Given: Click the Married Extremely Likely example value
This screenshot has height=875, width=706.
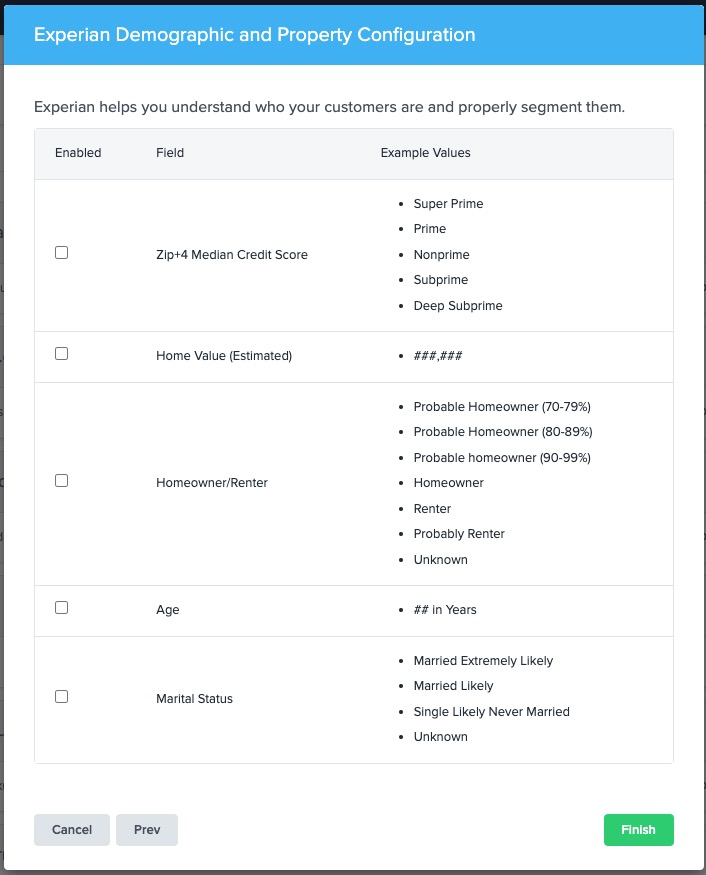Looking at the screenshot, I should pyautogui.click(x=483, y=661).
